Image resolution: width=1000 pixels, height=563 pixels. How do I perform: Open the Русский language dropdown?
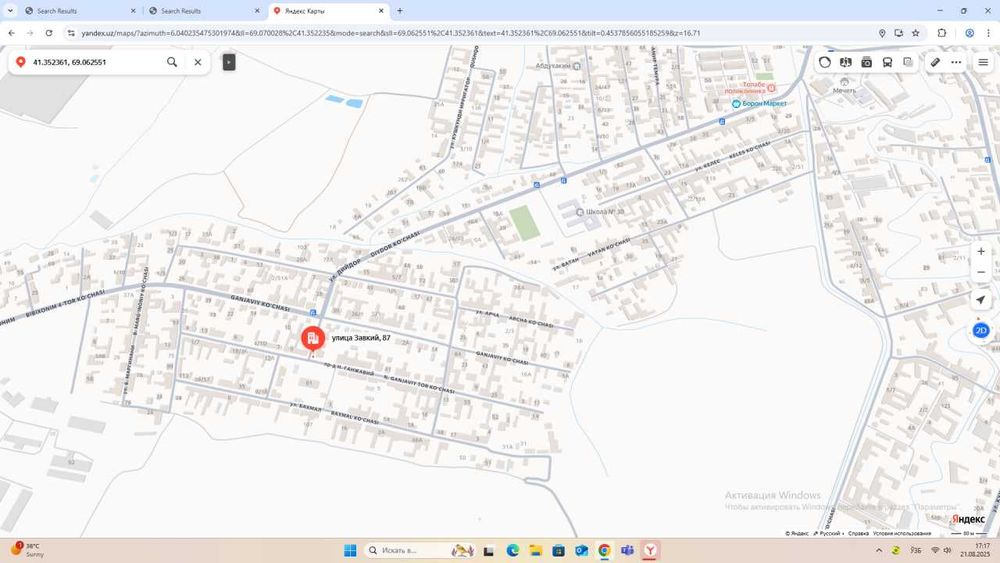tap(829, 533)
